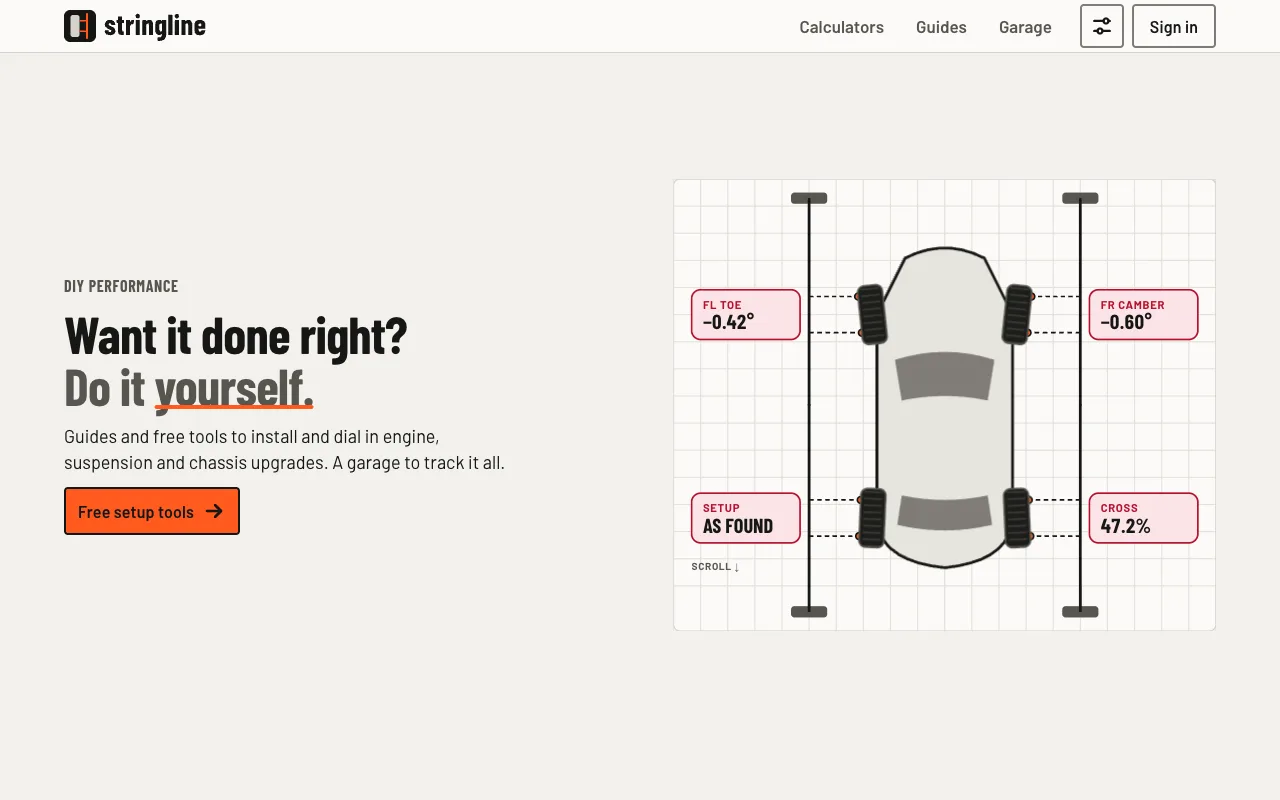Click the SETUP AS FOUND card
Screen dimensions: 1280x800
tap(746, 518)
